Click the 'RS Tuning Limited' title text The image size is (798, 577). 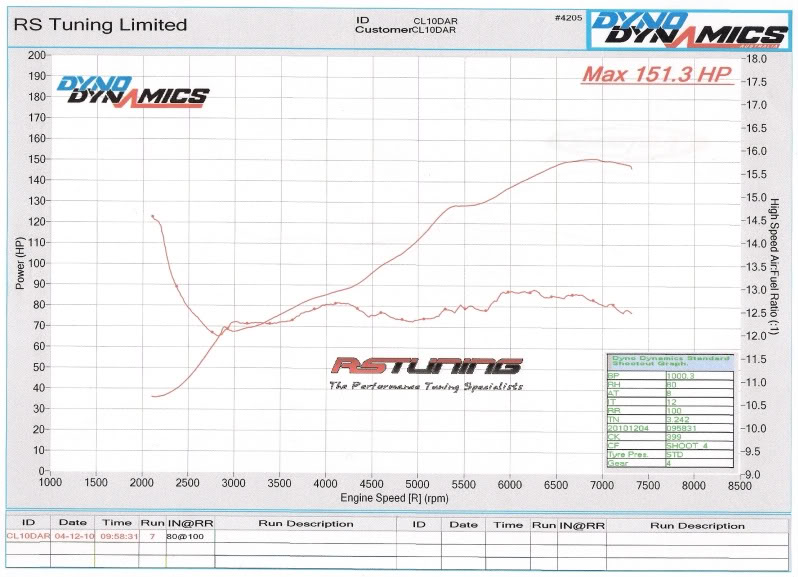[x=99, y=24]
